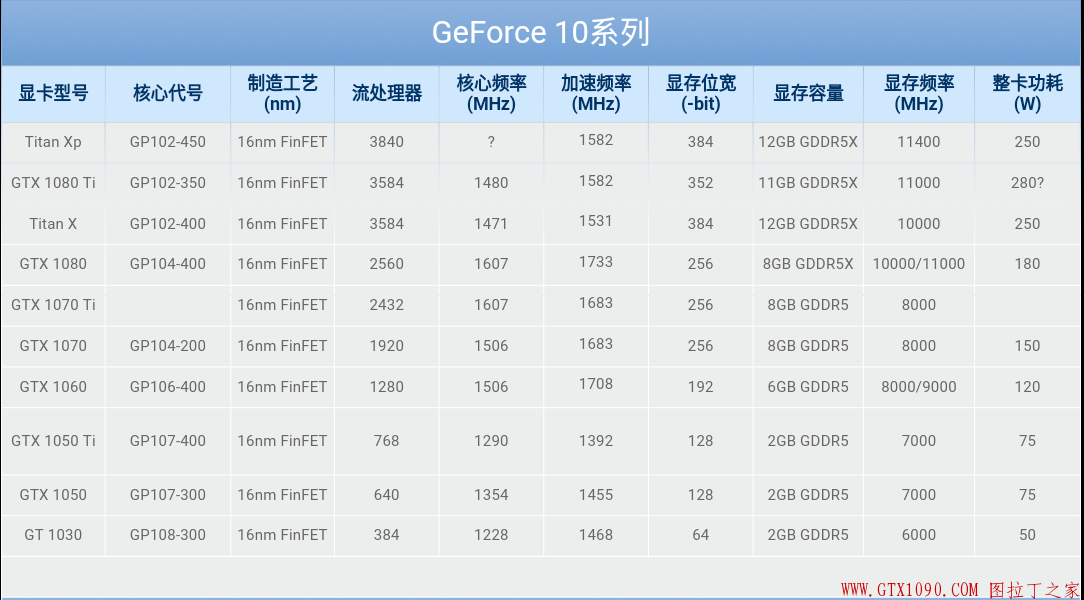This screenshot has width=1084, height=600.
Task: Click the GP102-400 core code cell
Action: tap(168, 224)
